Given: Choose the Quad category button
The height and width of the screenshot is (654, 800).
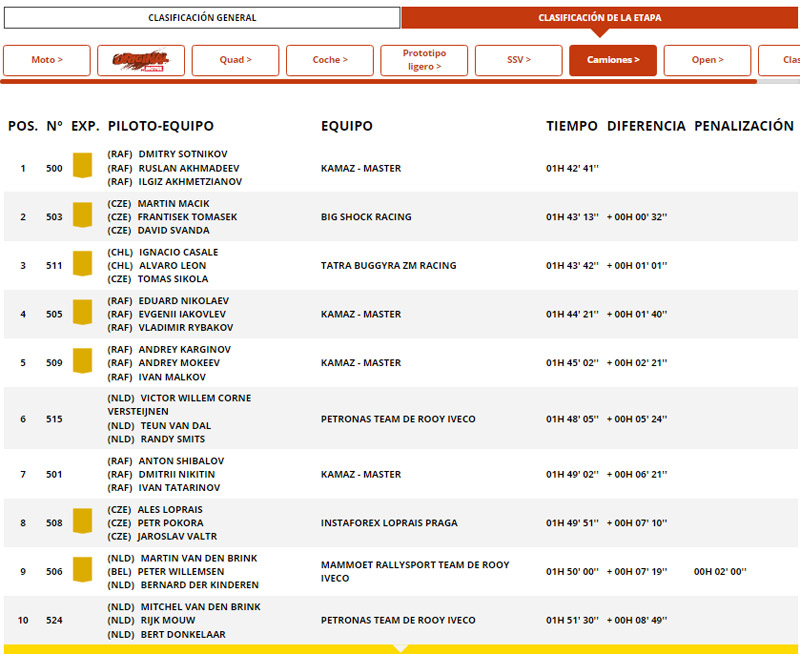Looking at the screenshot, I should [235, 60].
